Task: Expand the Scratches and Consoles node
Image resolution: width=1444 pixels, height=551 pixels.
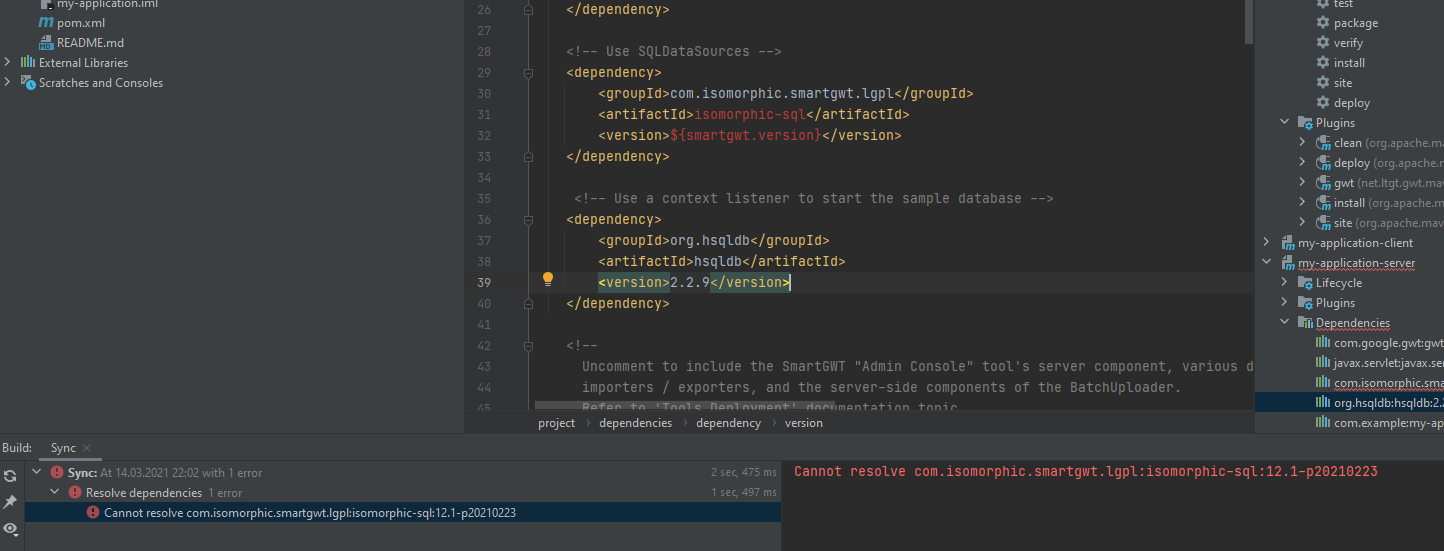Action: tap(8, 83)
